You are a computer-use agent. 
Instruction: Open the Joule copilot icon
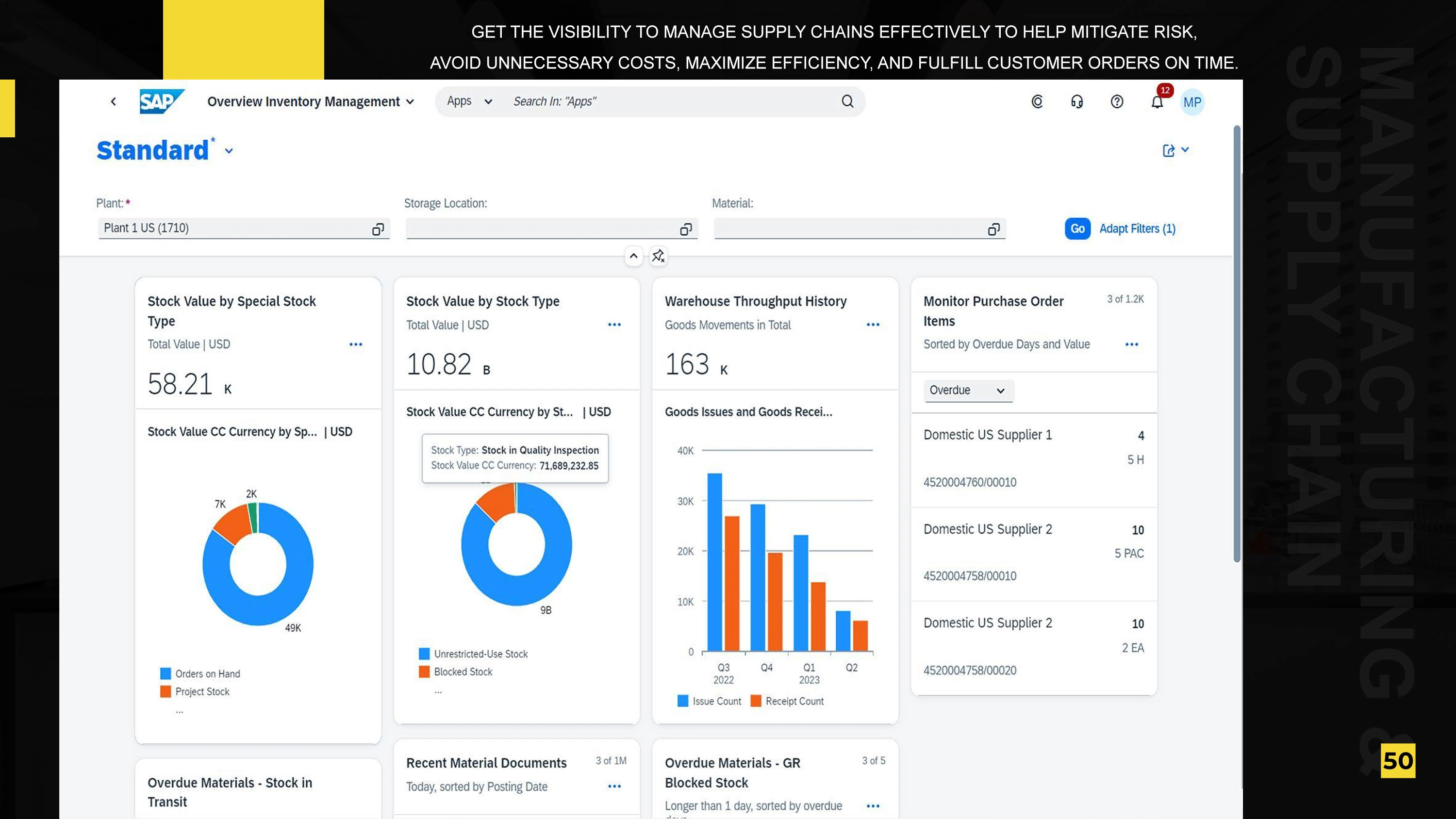pos(1037,102)
